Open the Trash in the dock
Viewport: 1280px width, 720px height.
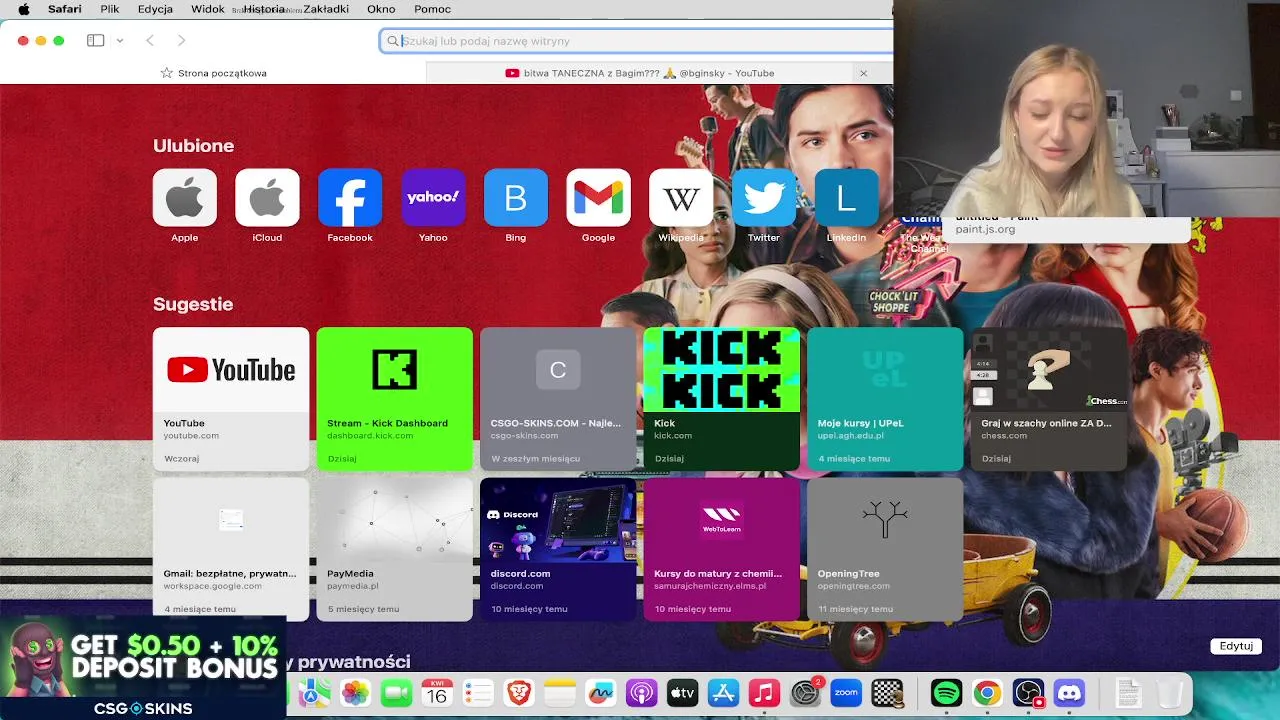1170,693
